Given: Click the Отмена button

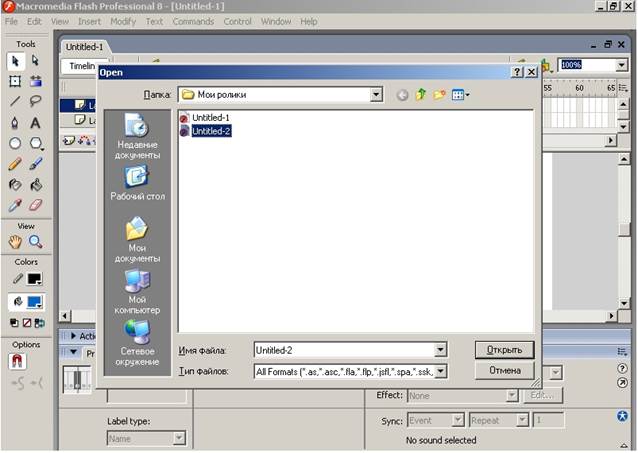Looking at the screenshot, I should [x=504, y=371].
